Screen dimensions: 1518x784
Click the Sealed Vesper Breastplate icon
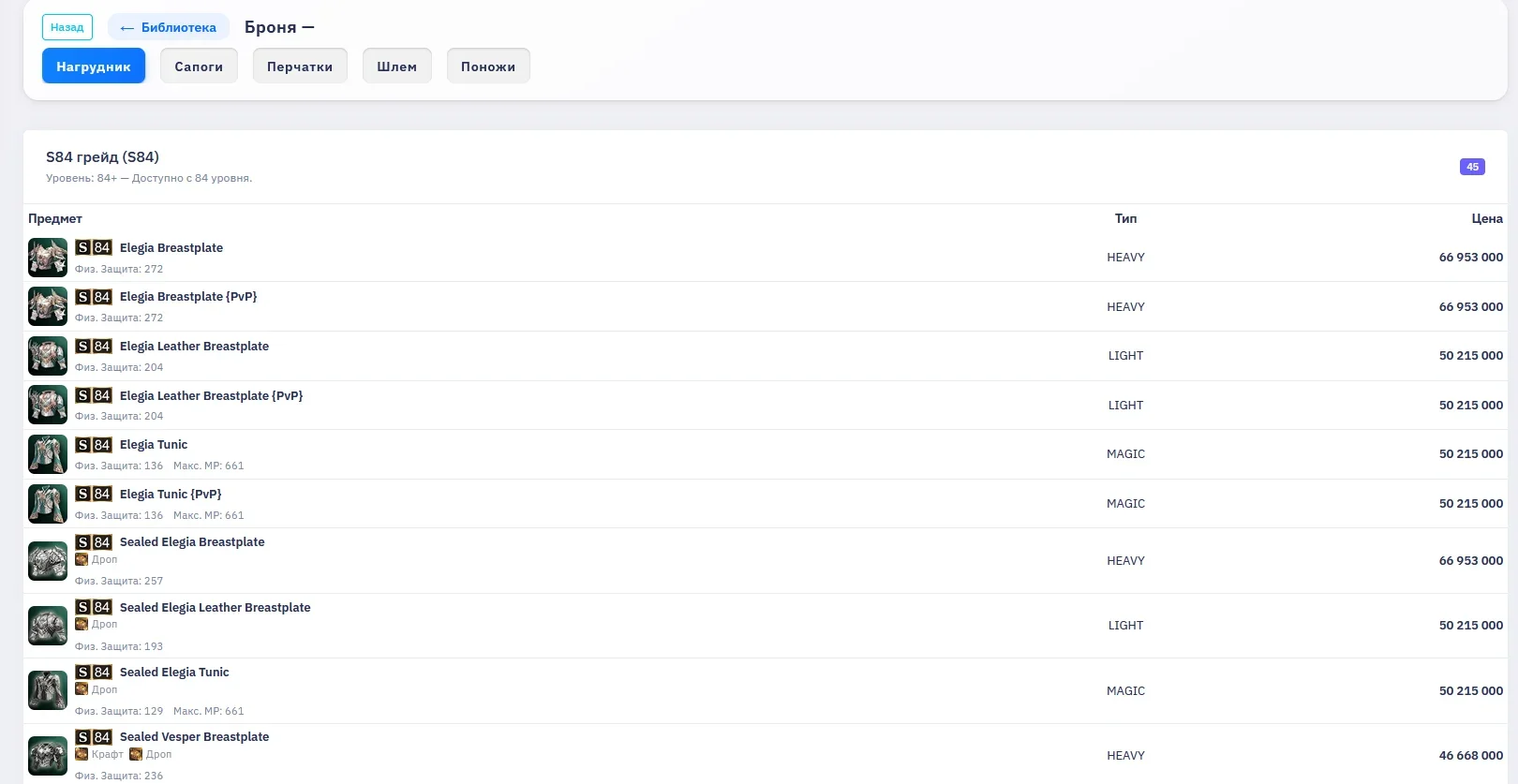pos(47,755)
